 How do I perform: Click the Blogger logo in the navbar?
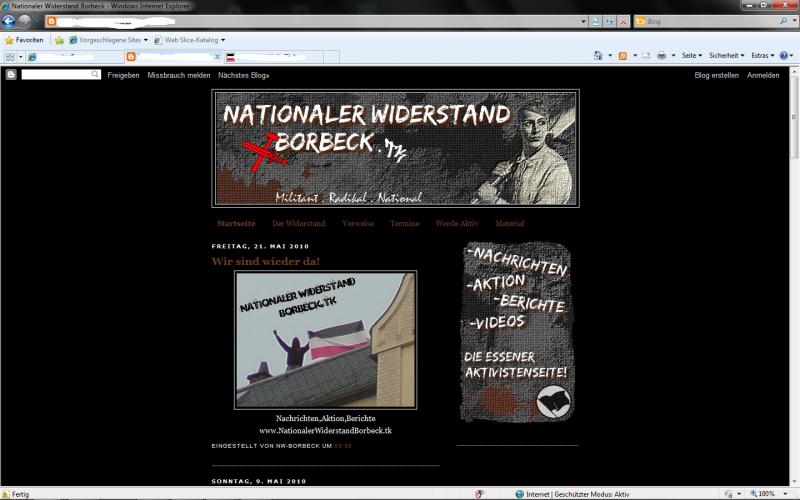(x=11, y=75)
